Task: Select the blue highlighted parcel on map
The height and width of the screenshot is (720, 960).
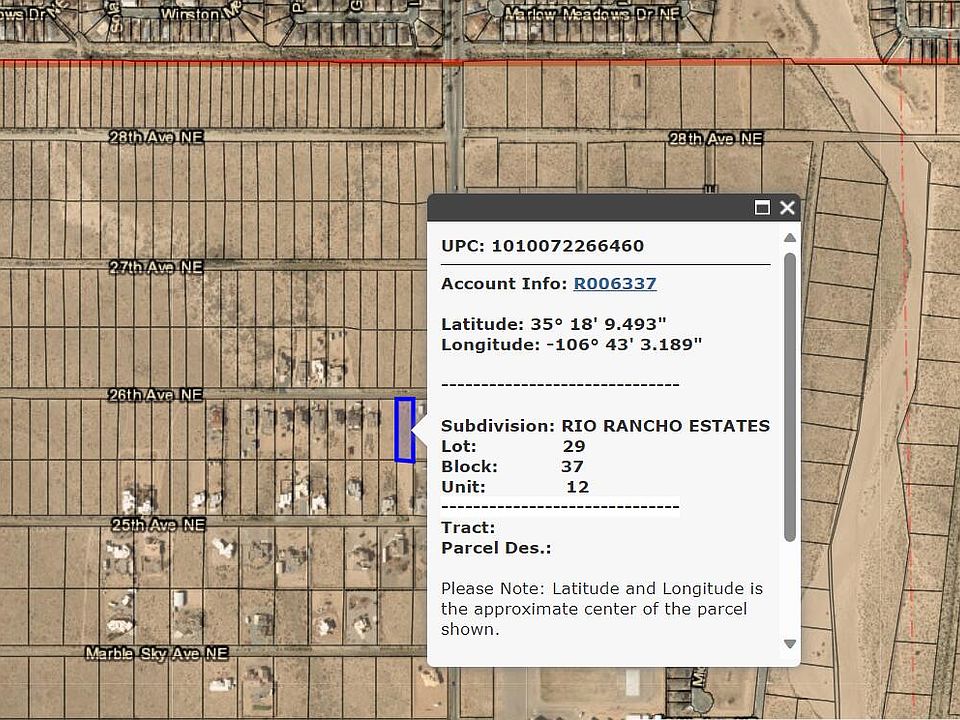Action: pos(404,430)
